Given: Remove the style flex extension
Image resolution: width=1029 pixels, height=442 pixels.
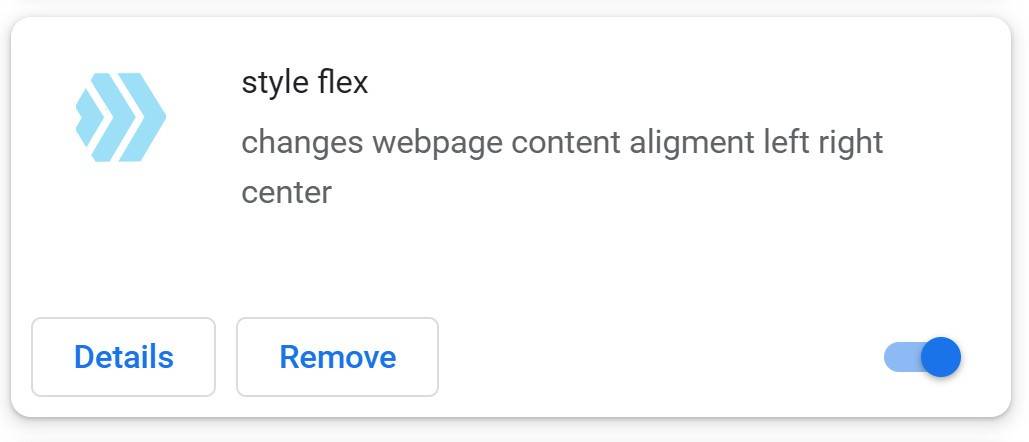Looking at the screenshot, I should click(337, 357).
